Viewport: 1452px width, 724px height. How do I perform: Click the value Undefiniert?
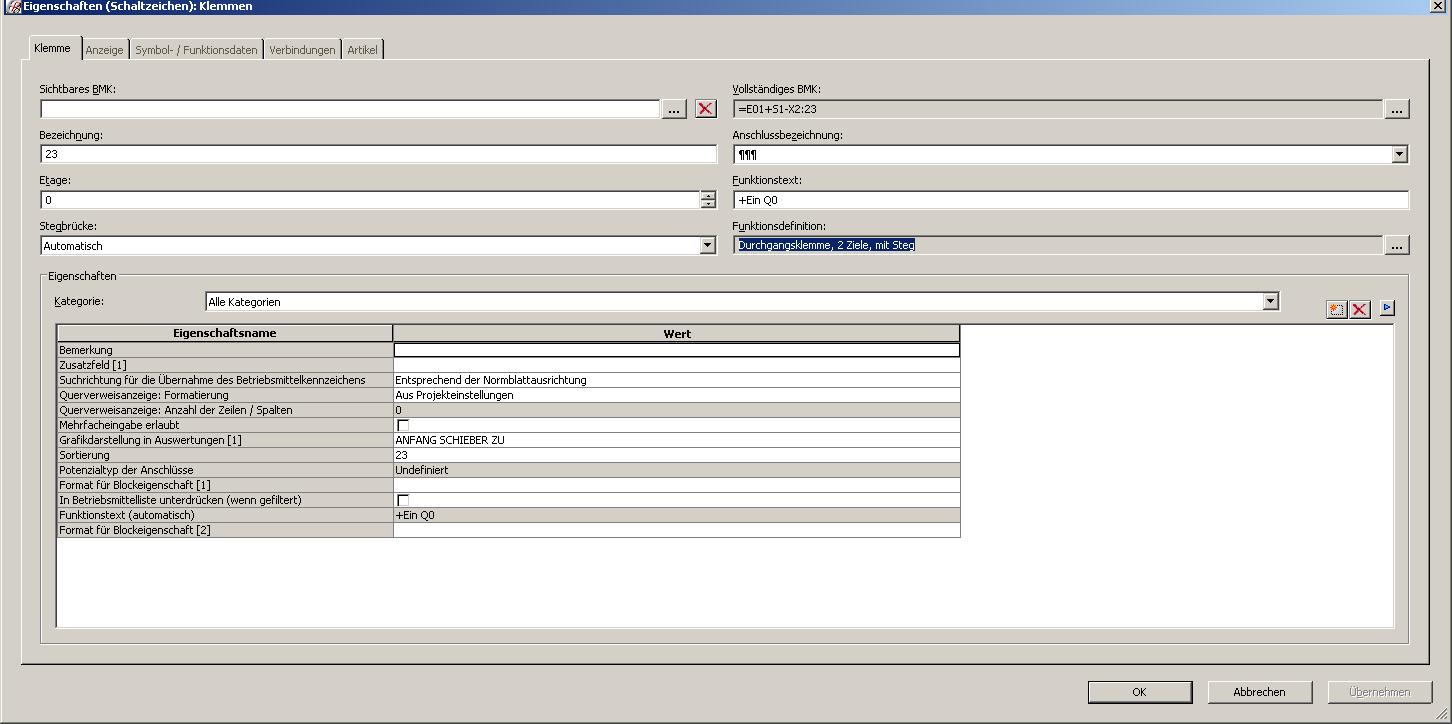point(677,470)
